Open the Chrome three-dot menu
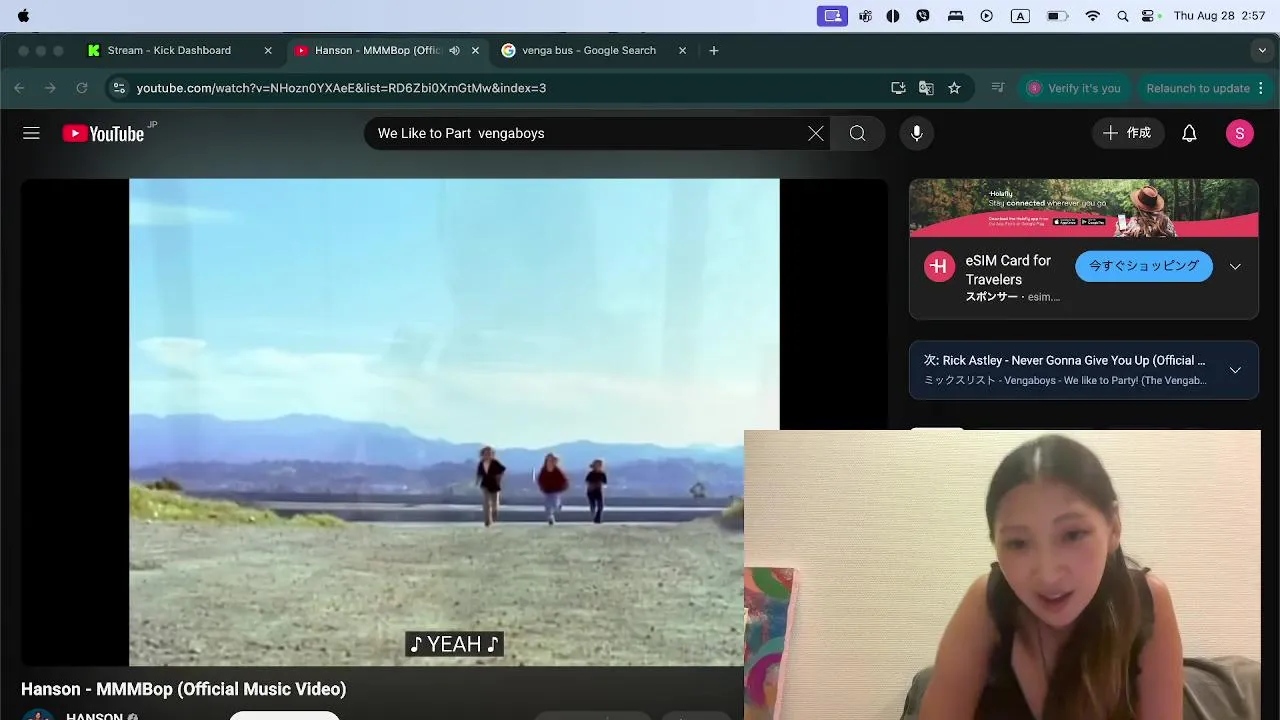The height and width of the screenshot is (720, 1280). (1261, 88)
